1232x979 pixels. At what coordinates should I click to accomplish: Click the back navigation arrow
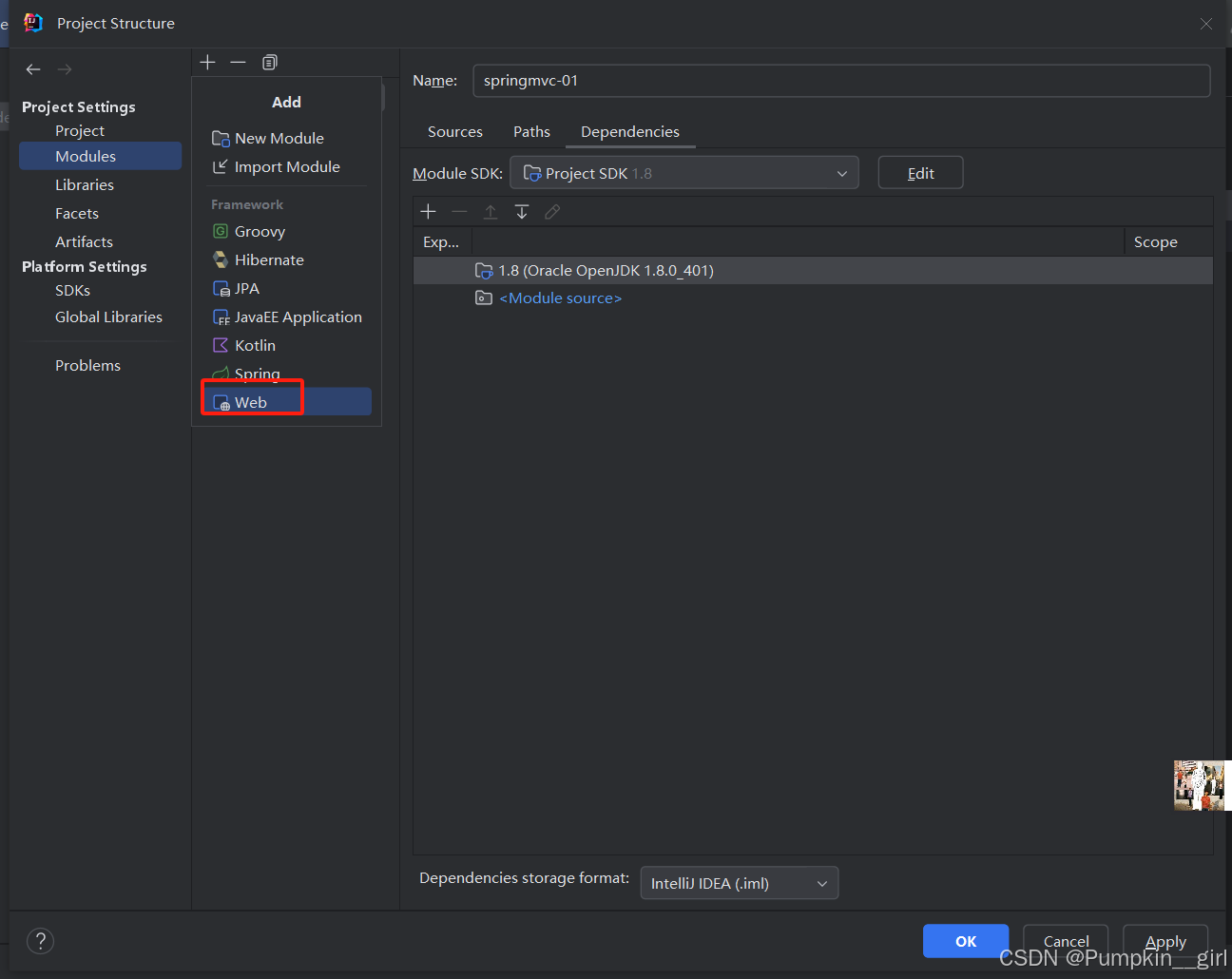(33, 69)
